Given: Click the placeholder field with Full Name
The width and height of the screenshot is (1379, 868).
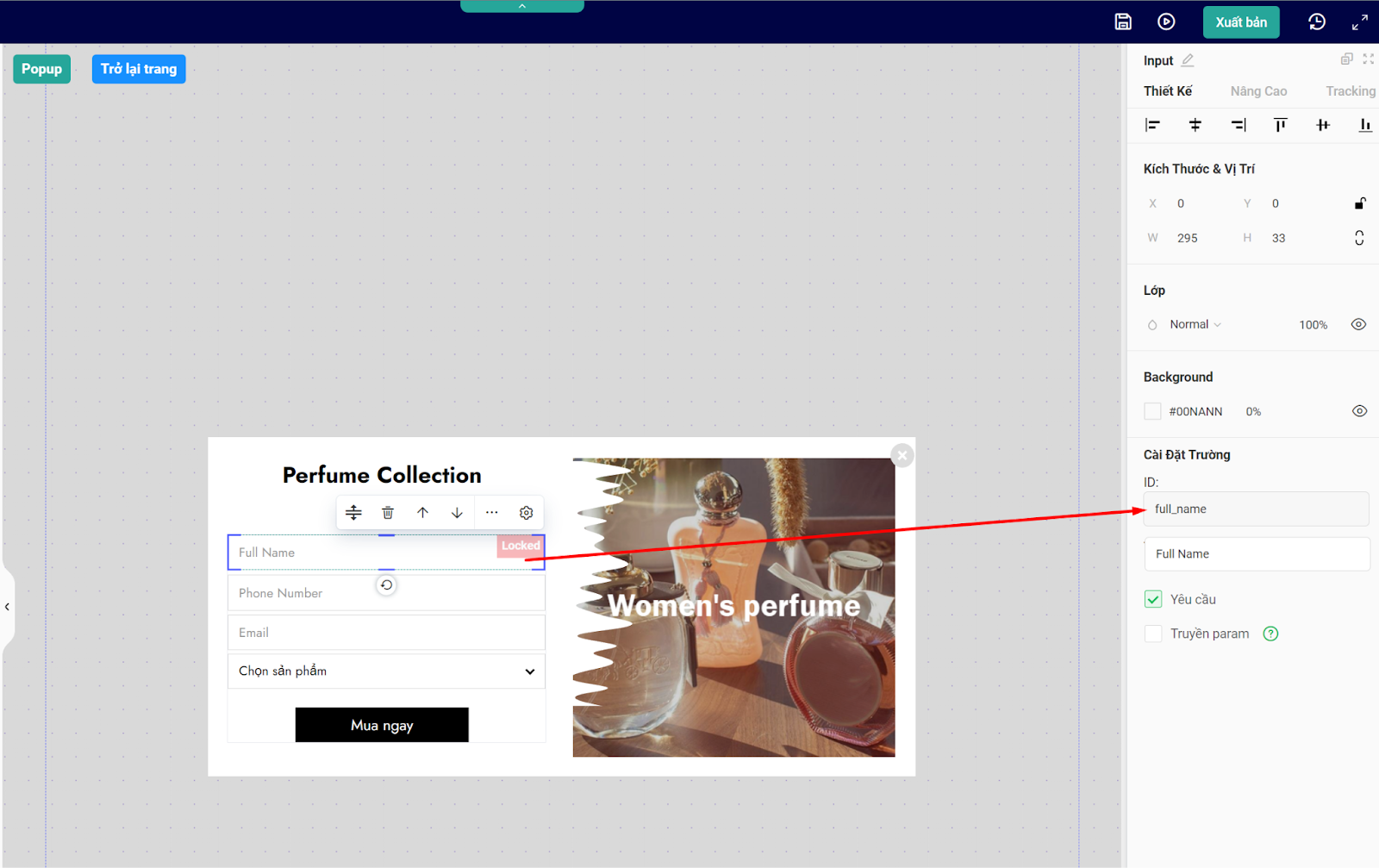Looking at the screenshot, I should pos(1257,554).
